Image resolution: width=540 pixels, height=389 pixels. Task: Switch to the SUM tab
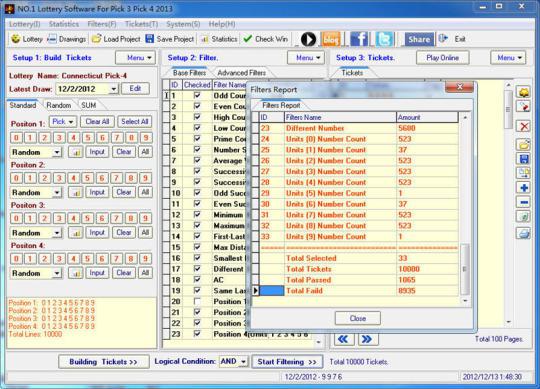89,105
